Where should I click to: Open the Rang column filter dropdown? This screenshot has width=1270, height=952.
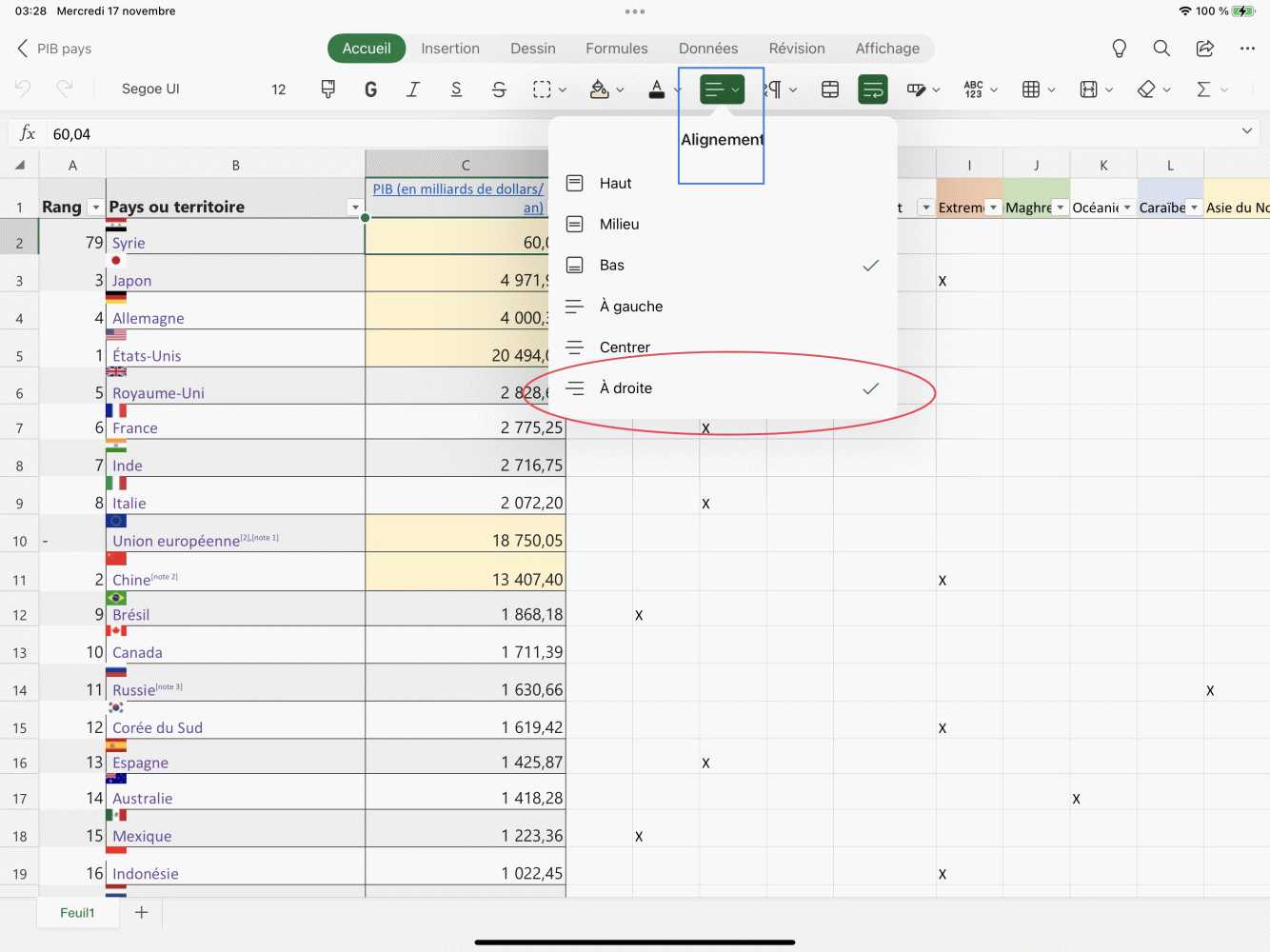coord(95,208)
